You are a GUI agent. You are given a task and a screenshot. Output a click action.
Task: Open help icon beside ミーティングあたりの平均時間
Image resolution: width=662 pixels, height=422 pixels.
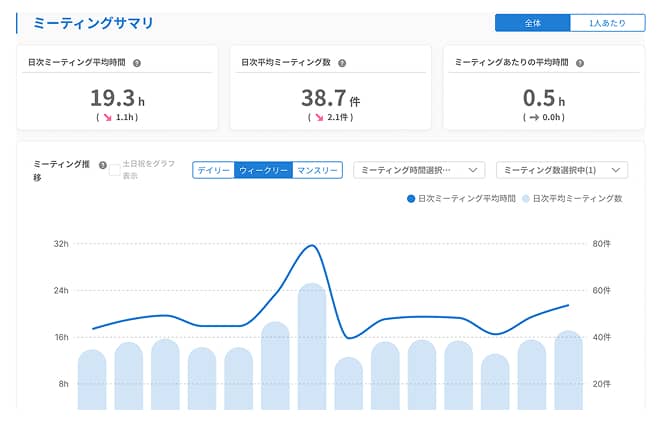(x=580, y=63)
